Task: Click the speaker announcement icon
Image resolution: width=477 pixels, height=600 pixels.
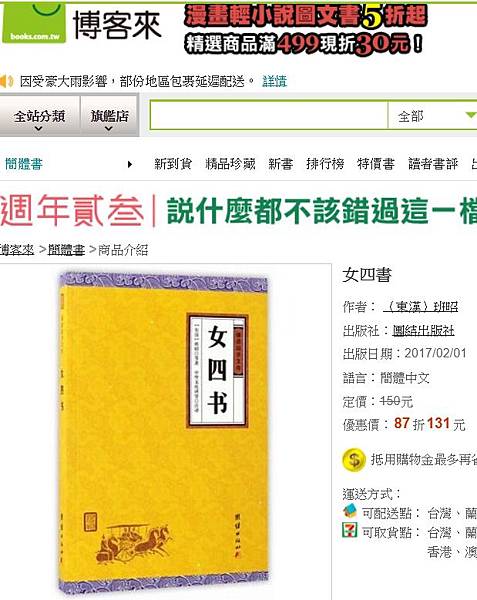Action: pyautogui.click(x=6, y=81)
